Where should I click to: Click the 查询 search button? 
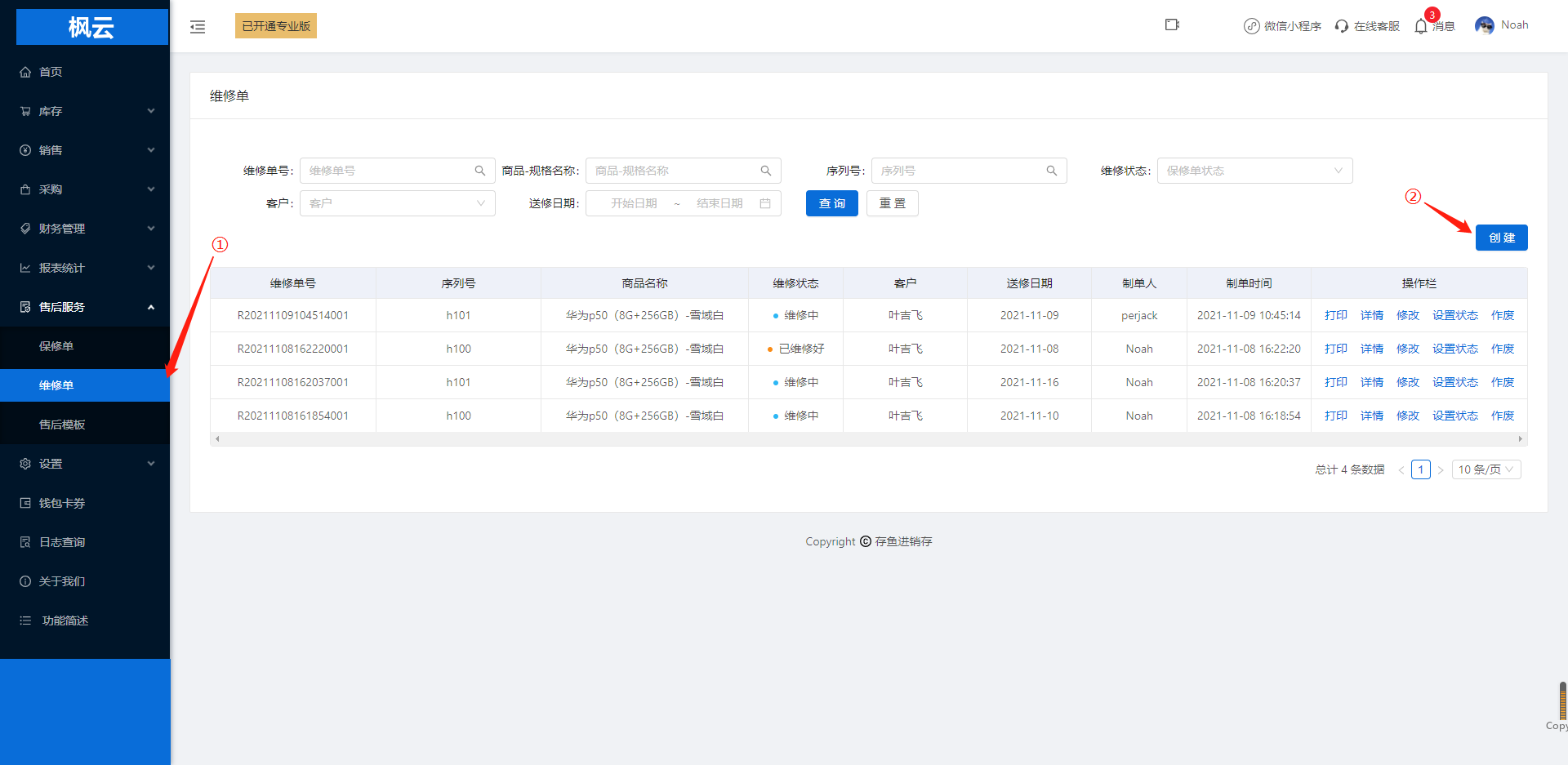click(831, 203)
